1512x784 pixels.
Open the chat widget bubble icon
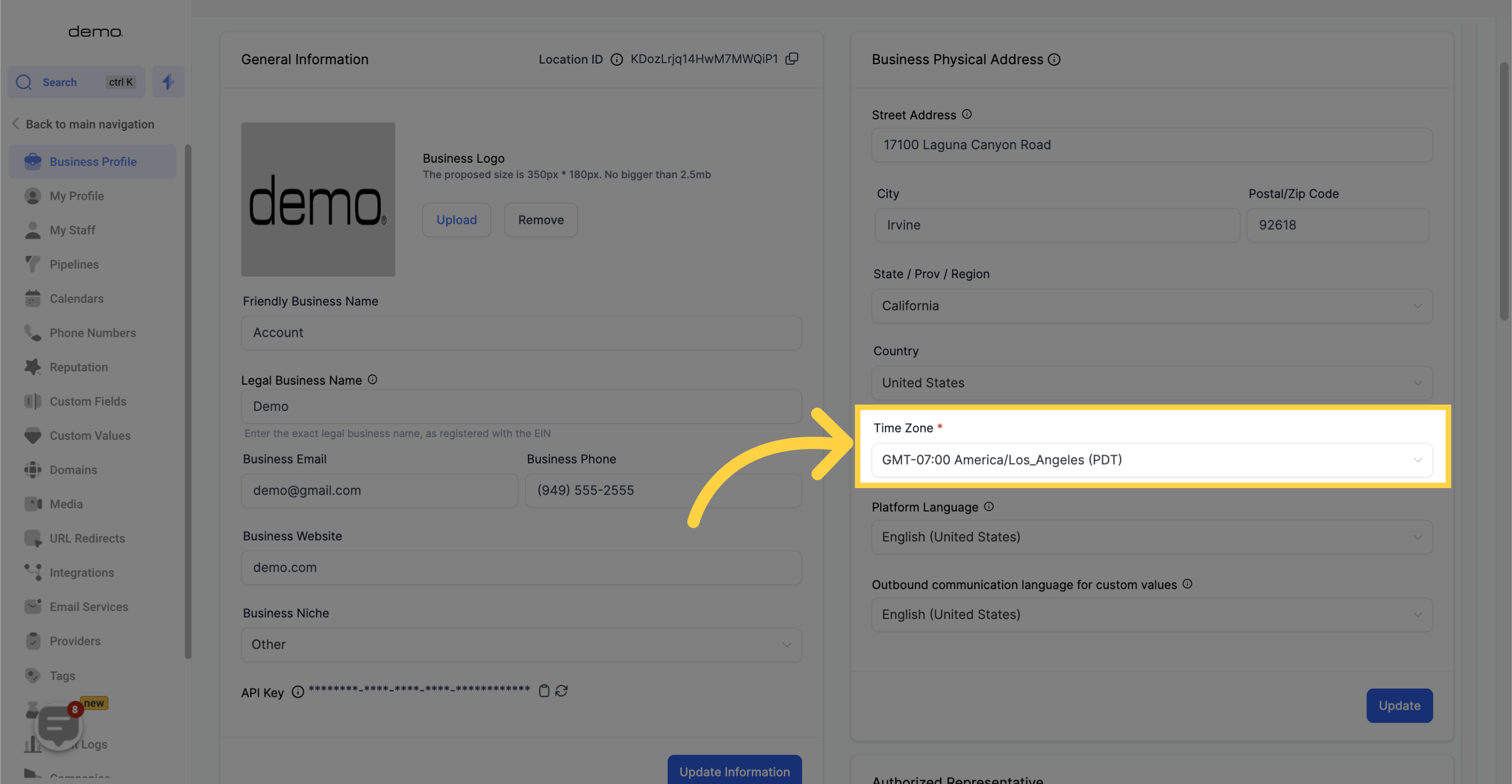pos(59,726)
